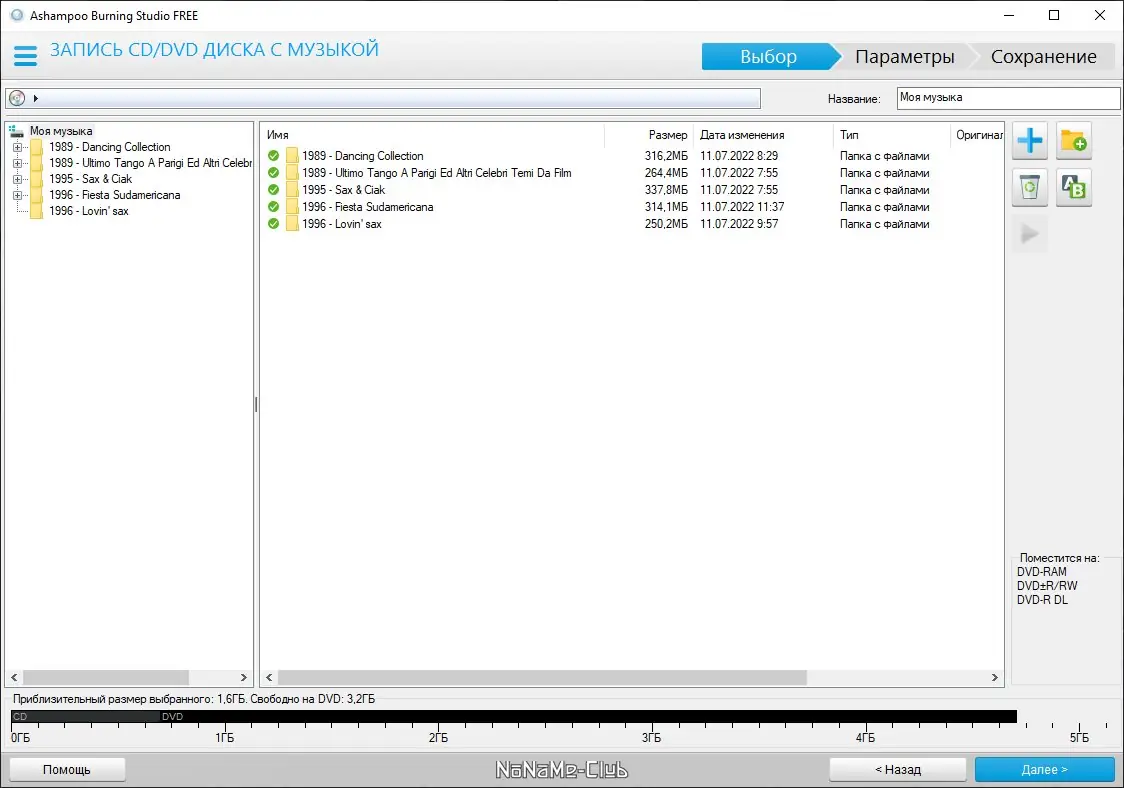Select the 1989 - Ultimo Tango A Parigi row name
This screenshot has height=788, width=1124.
point(437,173)
